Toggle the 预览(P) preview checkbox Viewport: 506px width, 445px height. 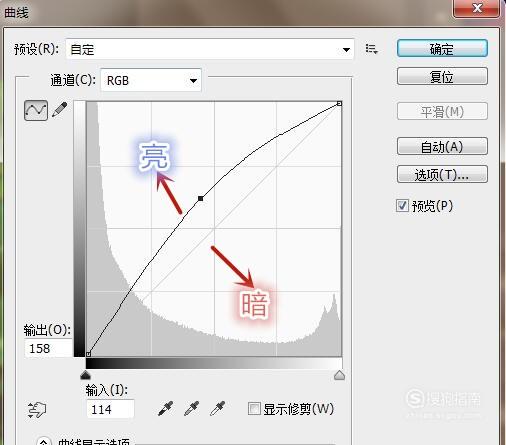[402, 205]
